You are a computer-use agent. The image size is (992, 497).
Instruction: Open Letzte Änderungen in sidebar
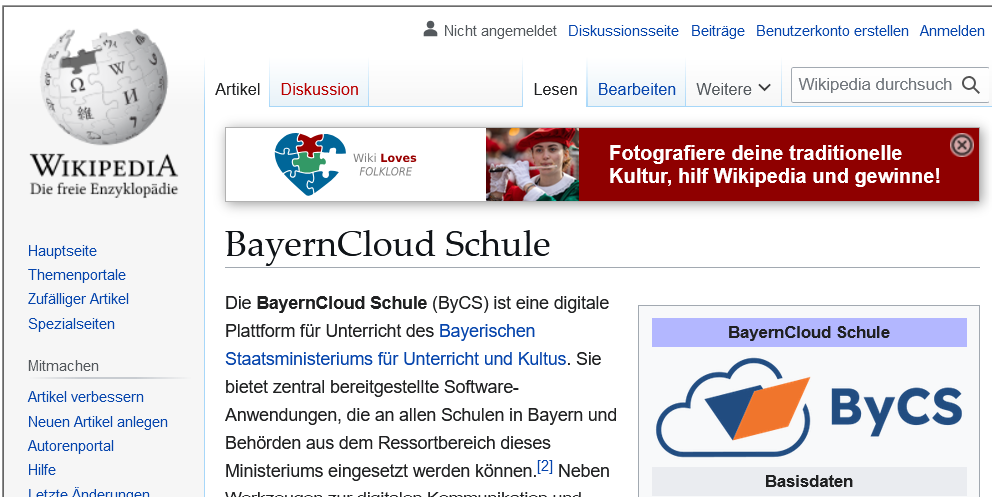point(89,493)
